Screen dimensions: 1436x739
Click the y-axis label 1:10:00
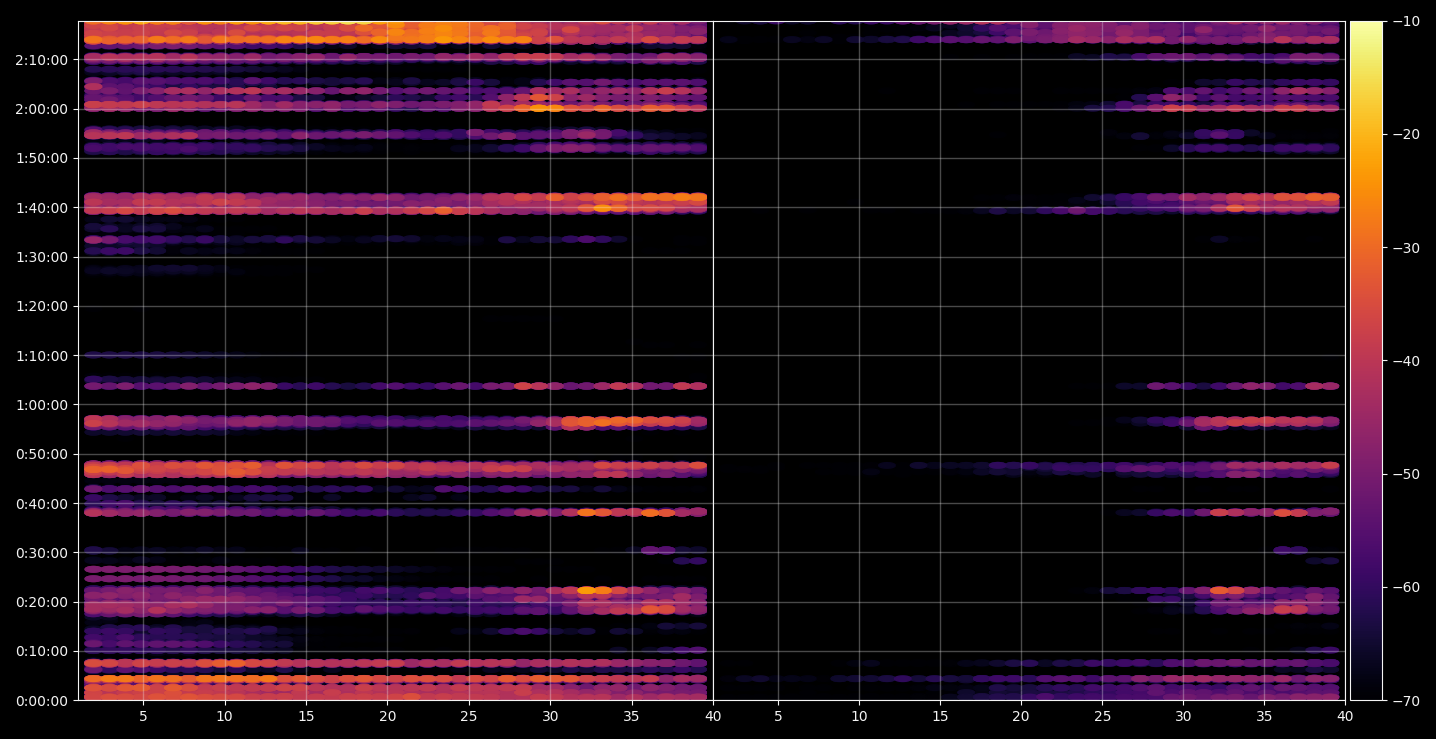click(x=42, y=356)
